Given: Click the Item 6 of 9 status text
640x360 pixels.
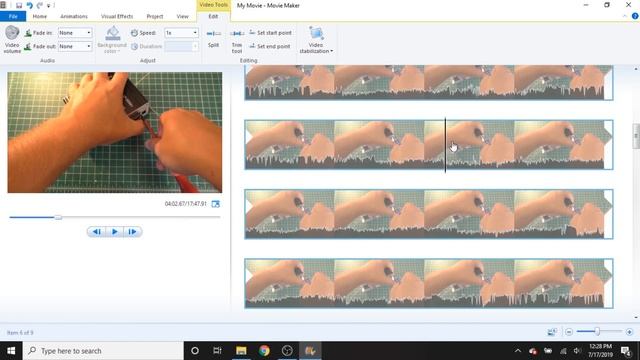Looking at the screenshot, I should 20,333.
